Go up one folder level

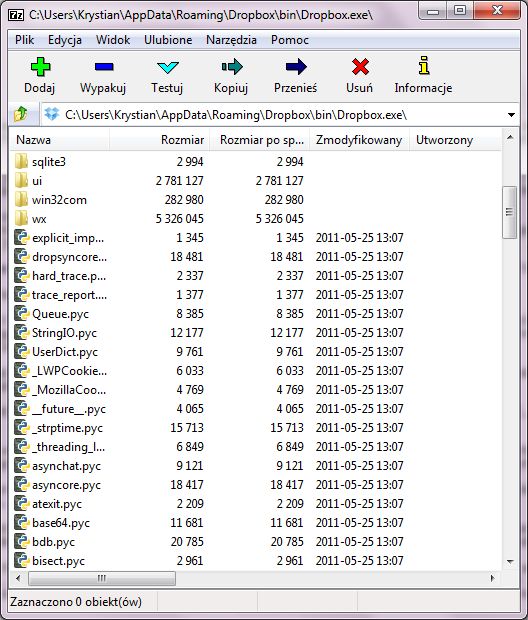[x=21, y=114]
